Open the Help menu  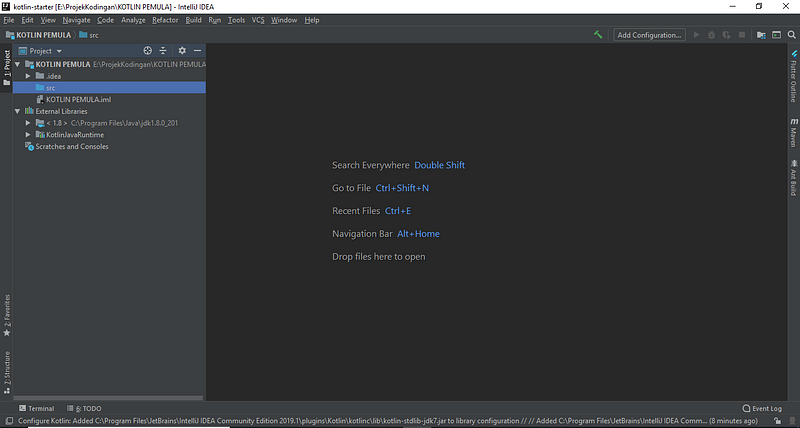312,20
